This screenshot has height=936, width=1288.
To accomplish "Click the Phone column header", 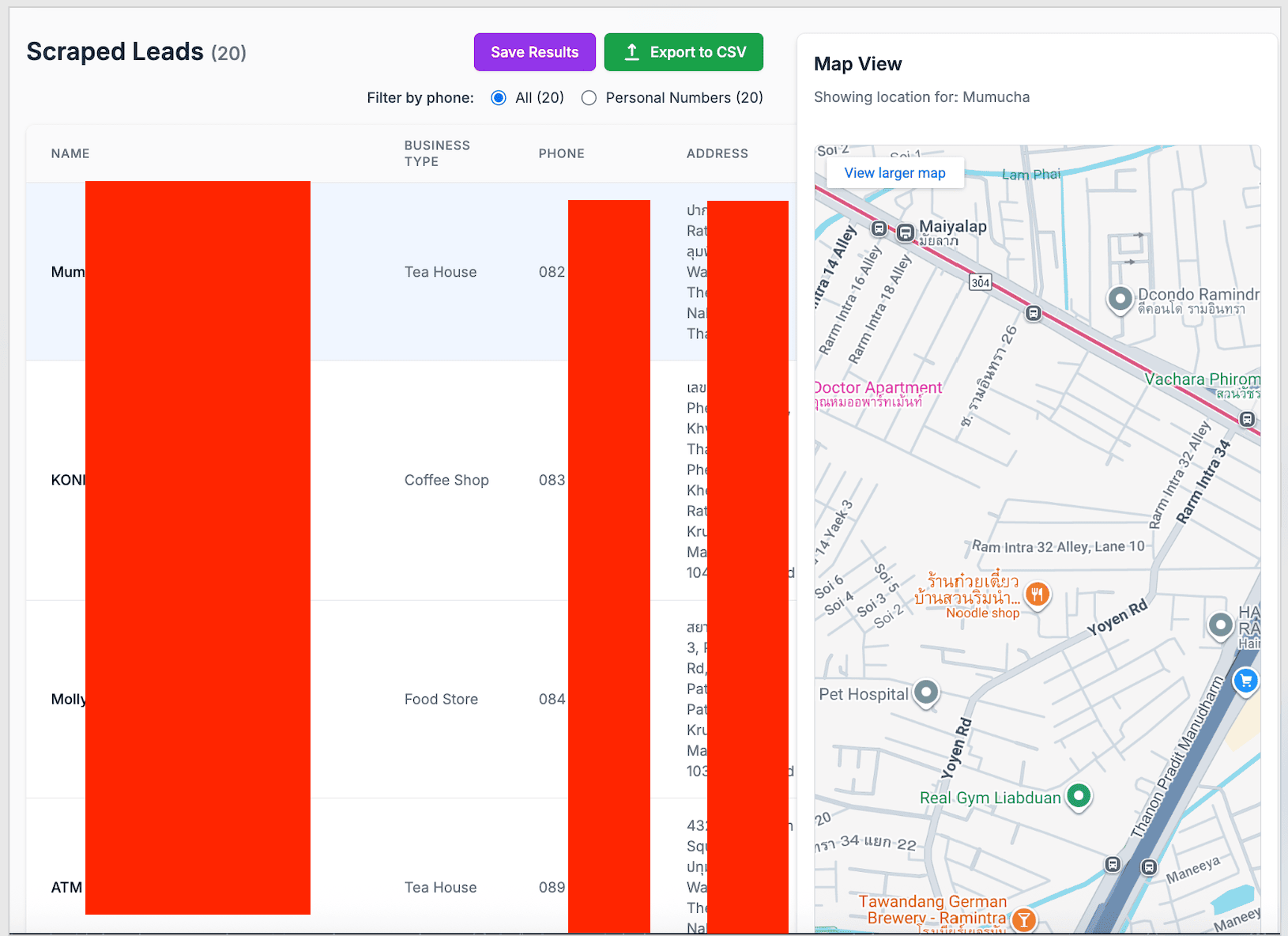I will click(561, 153).
